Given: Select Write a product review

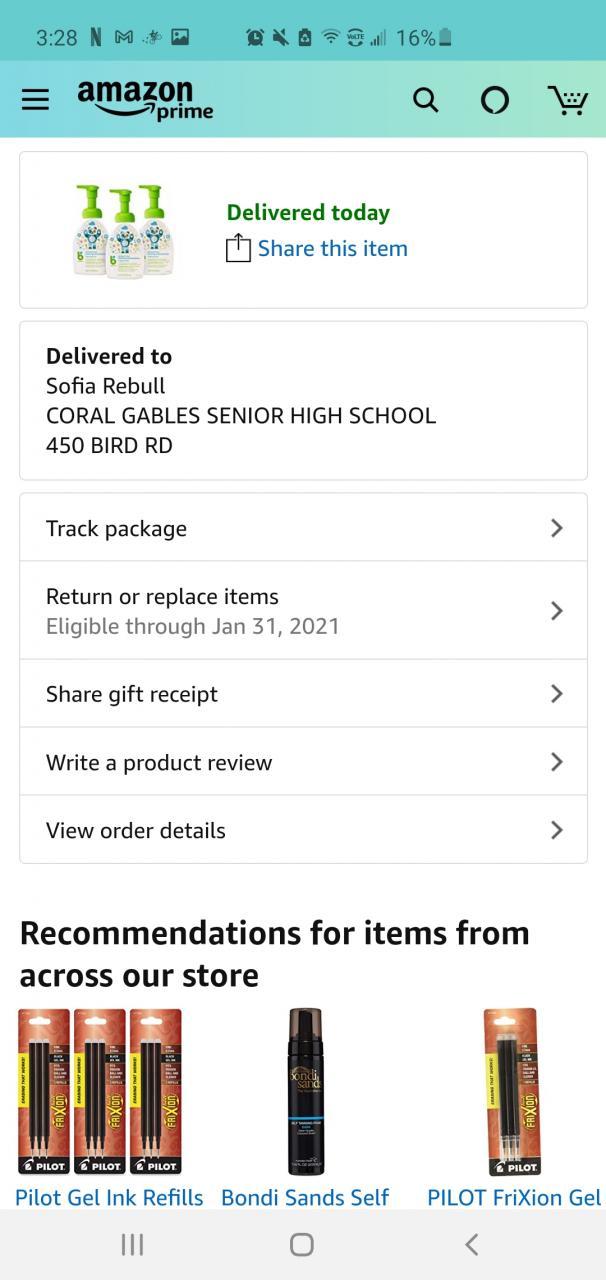Looking at the screenshot, I should pyautogui.click(x=159, y=762).
